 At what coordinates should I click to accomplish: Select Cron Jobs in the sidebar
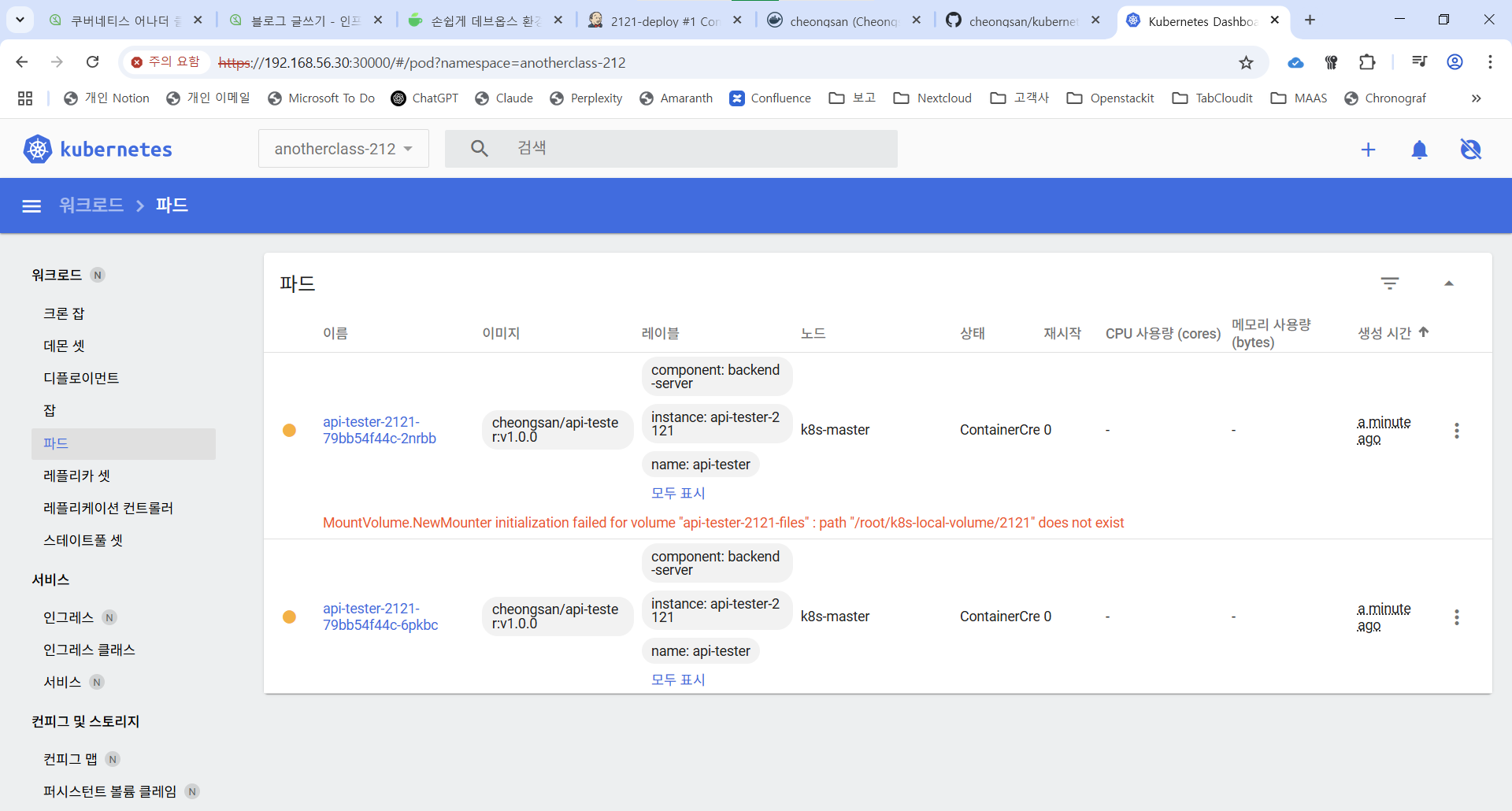pos(64,313)
